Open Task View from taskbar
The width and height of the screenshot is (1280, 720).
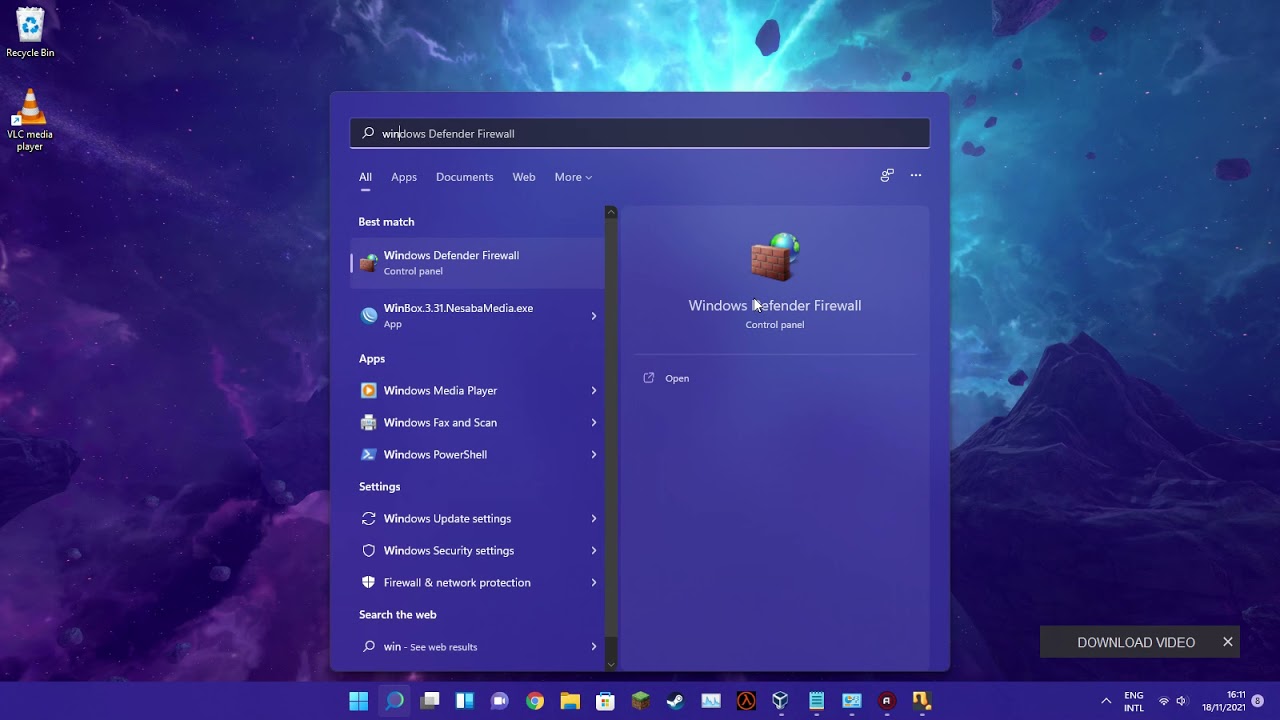tap(430, 701)
